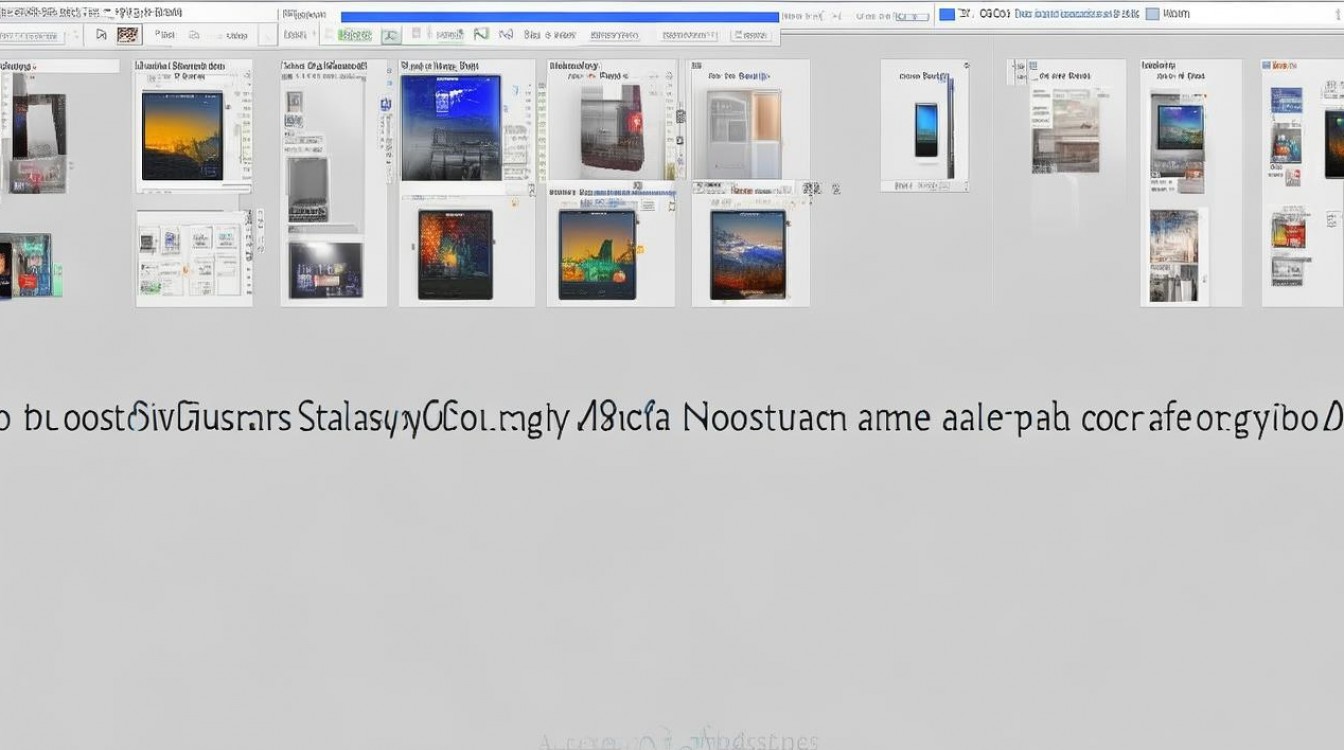Click the wavy line icon in toolbar
Screen dimensions: 1344x750
(481, 34)
